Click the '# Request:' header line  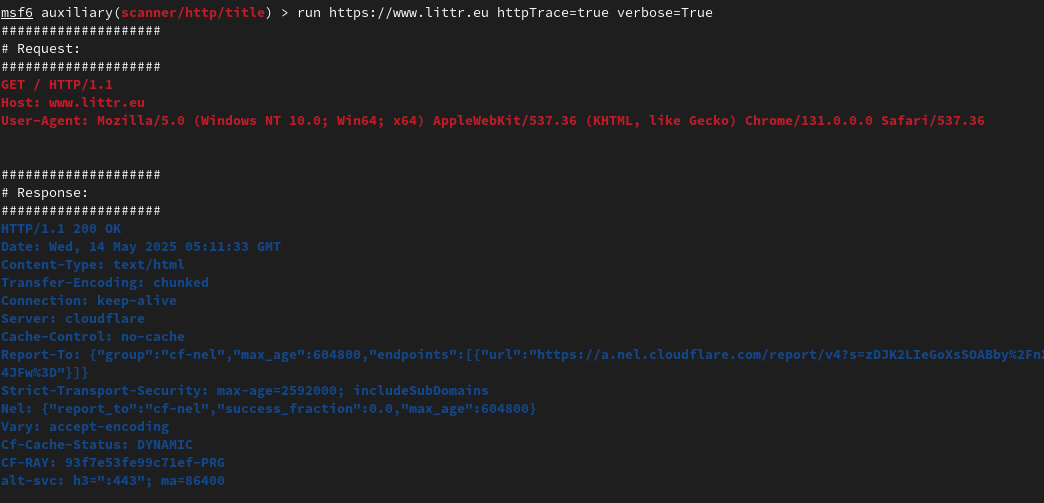point(41,49)
